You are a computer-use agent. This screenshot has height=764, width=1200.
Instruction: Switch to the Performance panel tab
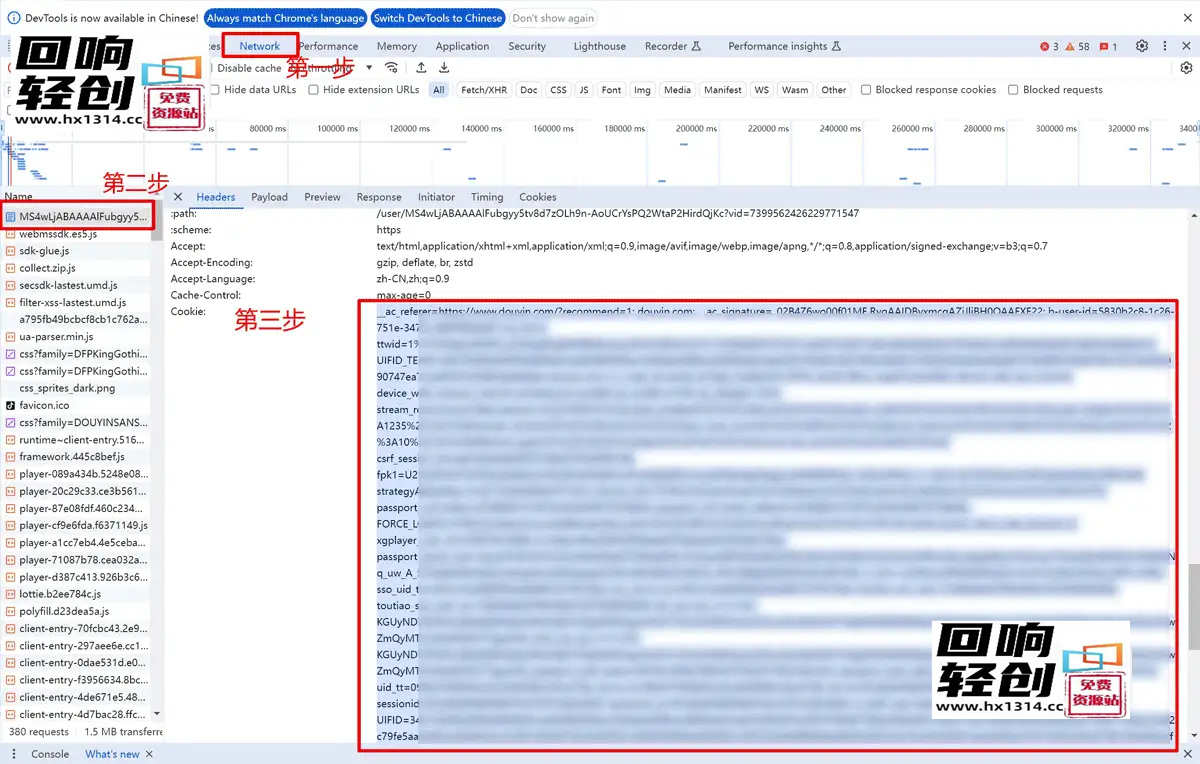tap(328, 46)
